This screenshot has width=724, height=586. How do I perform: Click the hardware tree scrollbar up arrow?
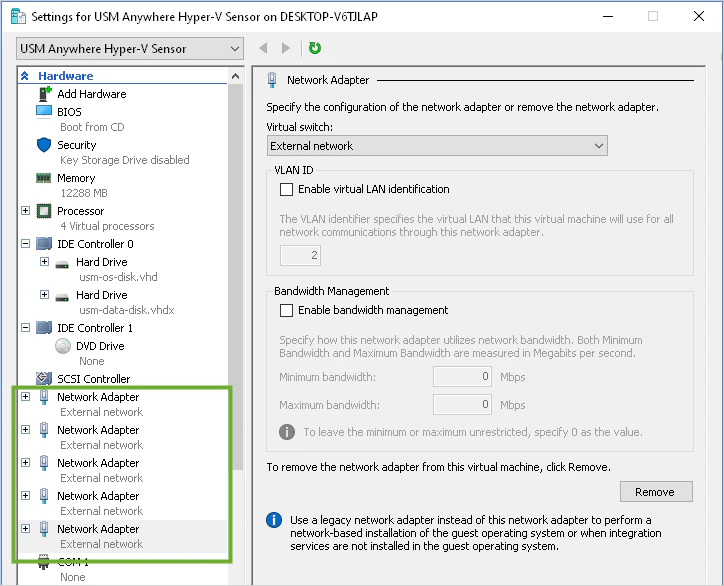tap(235, 76)
